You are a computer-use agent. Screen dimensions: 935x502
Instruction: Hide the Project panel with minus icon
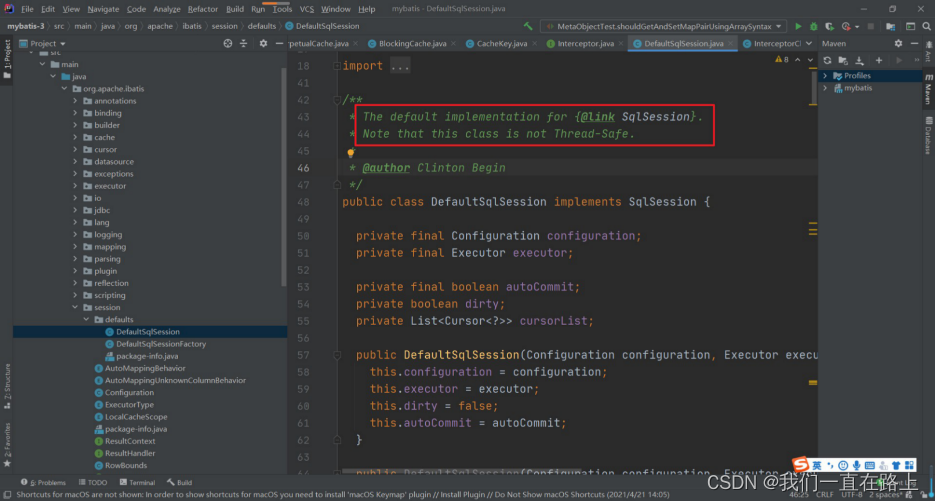tap(279, 44)
